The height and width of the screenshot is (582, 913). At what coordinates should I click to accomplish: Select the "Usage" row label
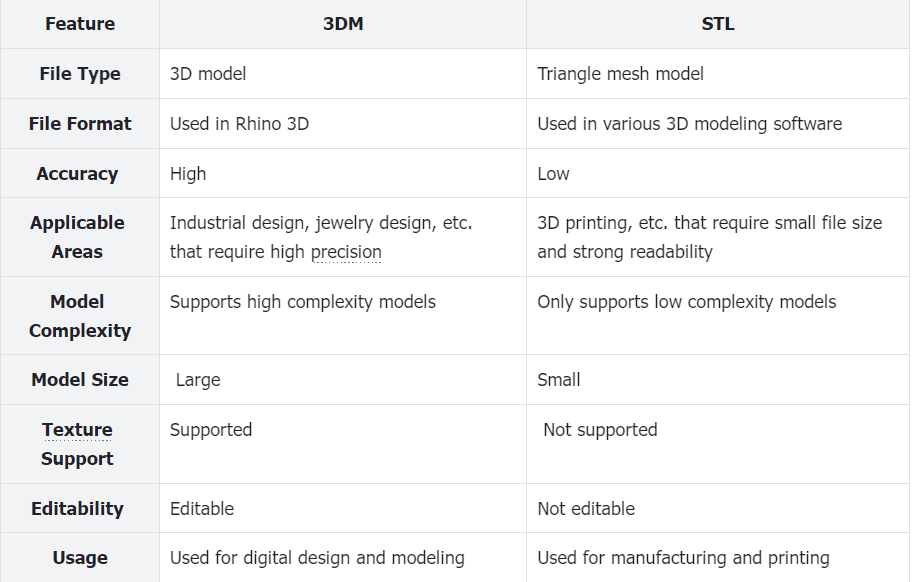pos(80,558)
